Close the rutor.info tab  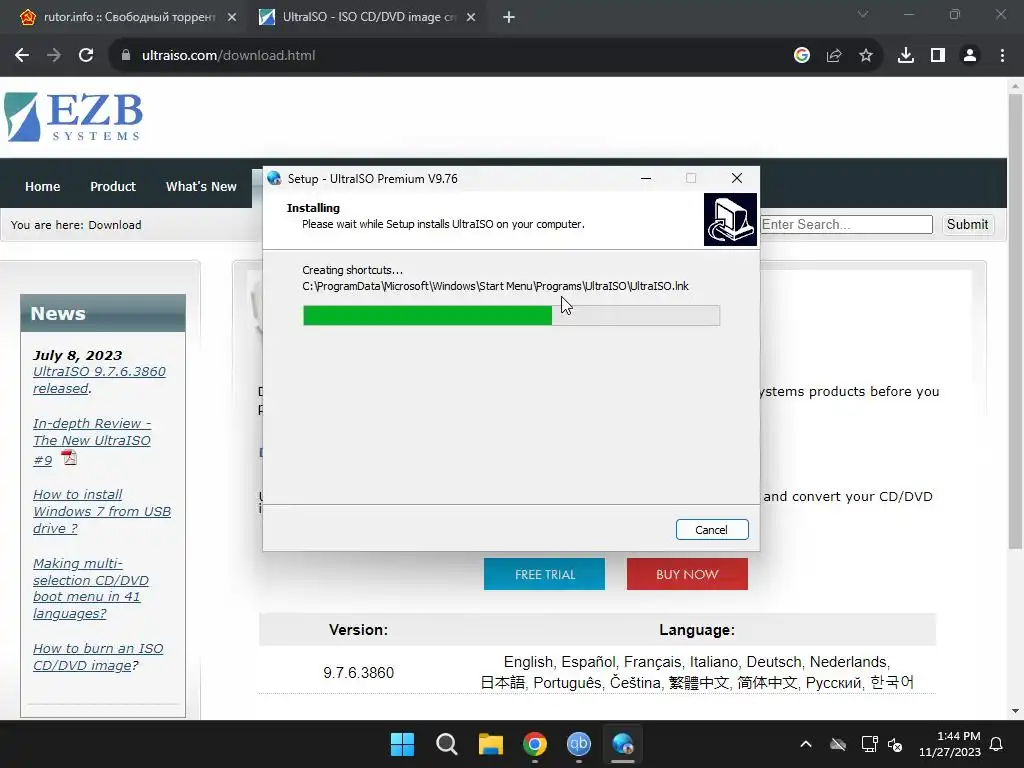(232, 17)
